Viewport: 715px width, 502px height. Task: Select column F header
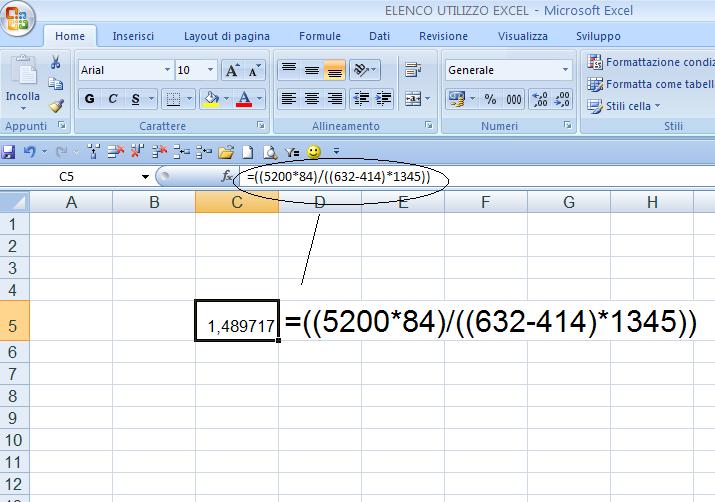[486, 202]
